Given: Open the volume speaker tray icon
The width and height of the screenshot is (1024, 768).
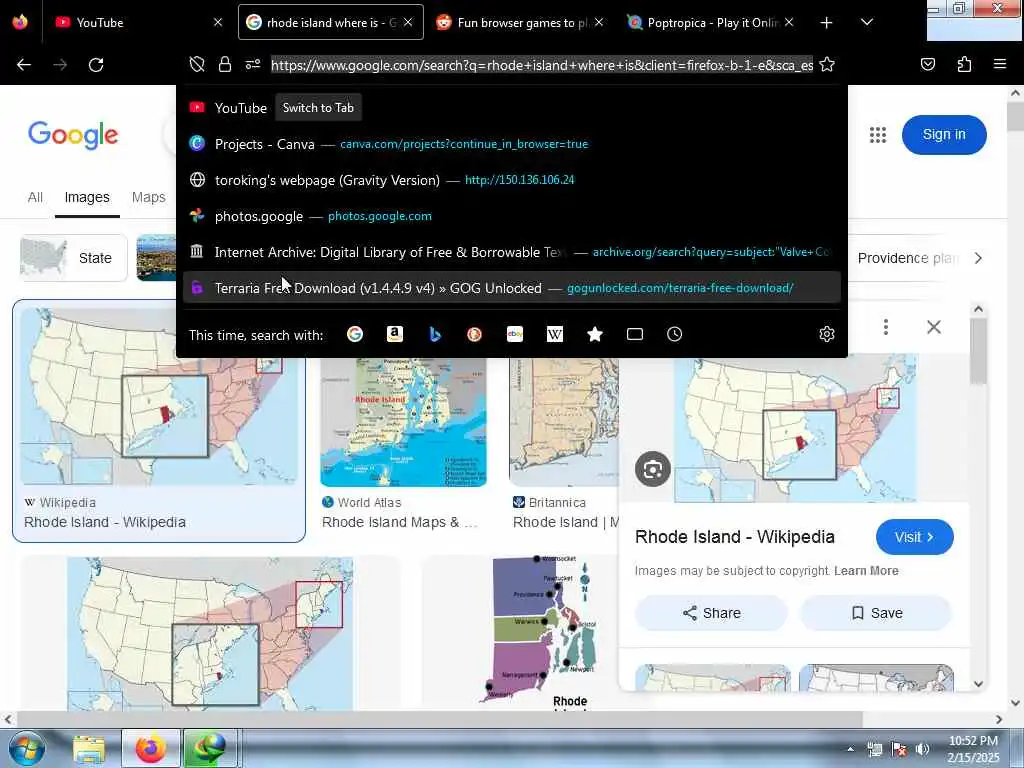Looking at the screenshot, I should point(922,749).
